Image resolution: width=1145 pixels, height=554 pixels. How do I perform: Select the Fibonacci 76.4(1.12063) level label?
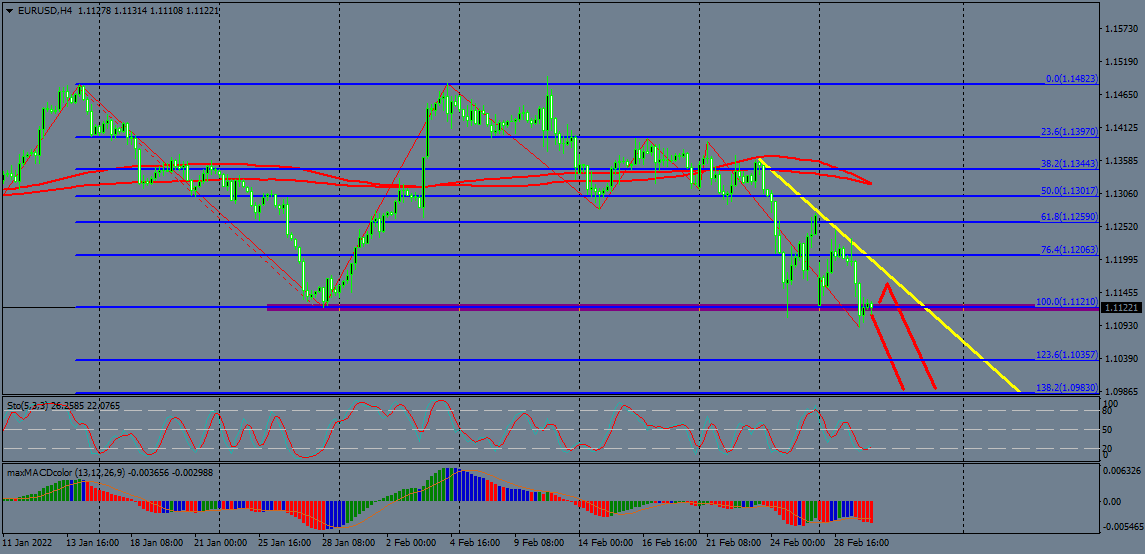pyautogui.click(x=1069, y=250)
